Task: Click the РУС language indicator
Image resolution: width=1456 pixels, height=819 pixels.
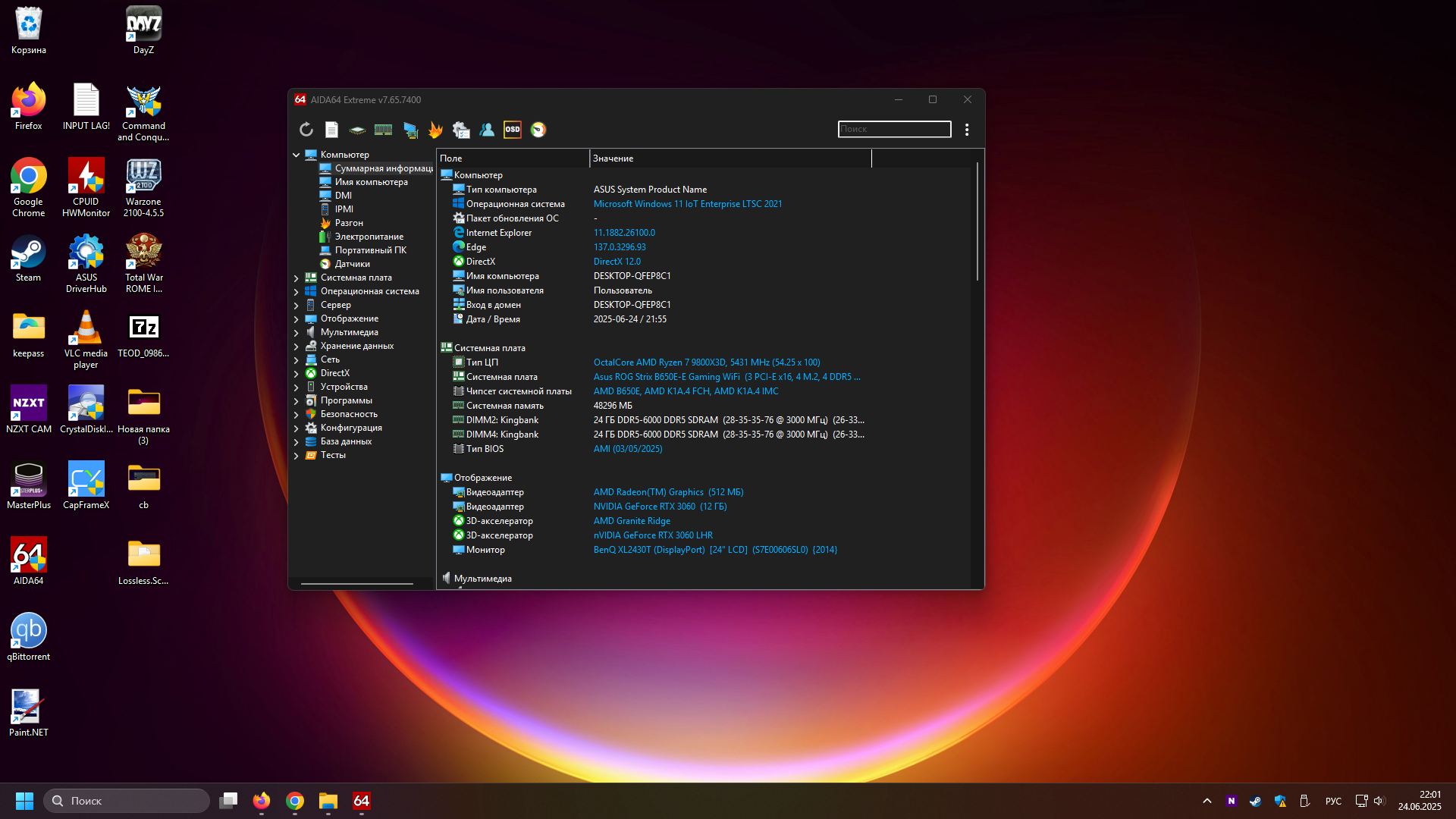Action: click(x=1333, y=801)
